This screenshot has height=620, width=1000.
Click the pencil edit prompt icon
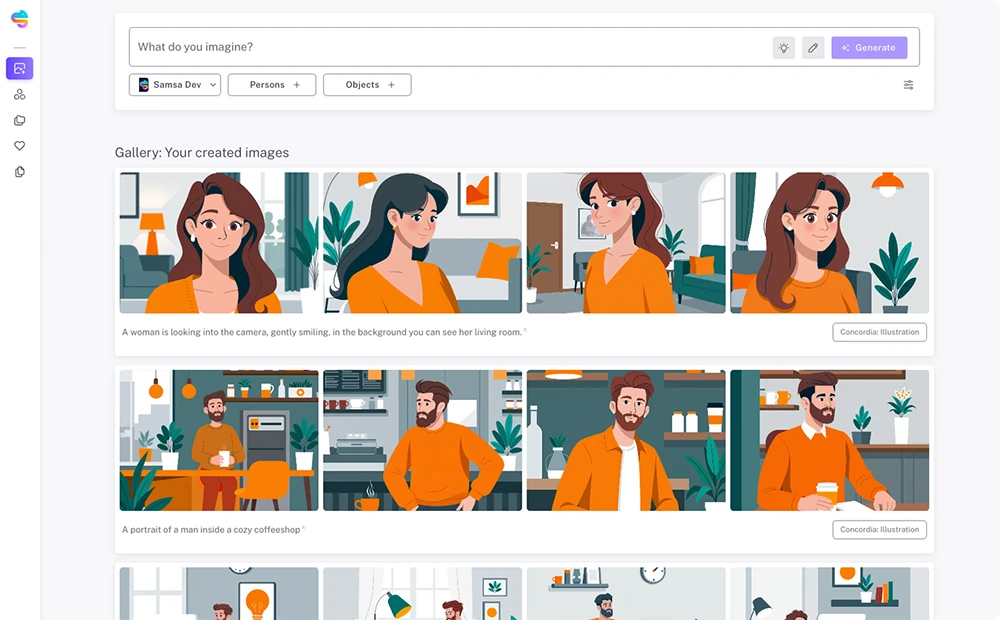point(813,48)
